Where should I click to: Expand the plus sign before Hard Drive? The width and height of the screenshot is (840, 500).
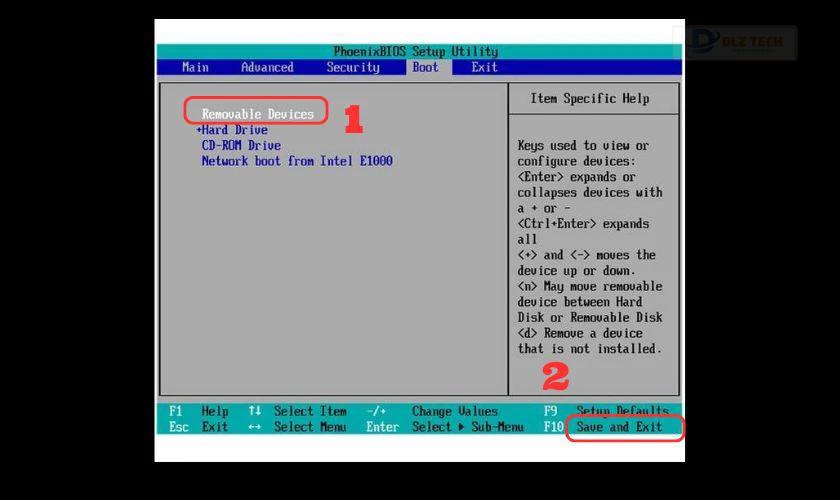[199, 130]
